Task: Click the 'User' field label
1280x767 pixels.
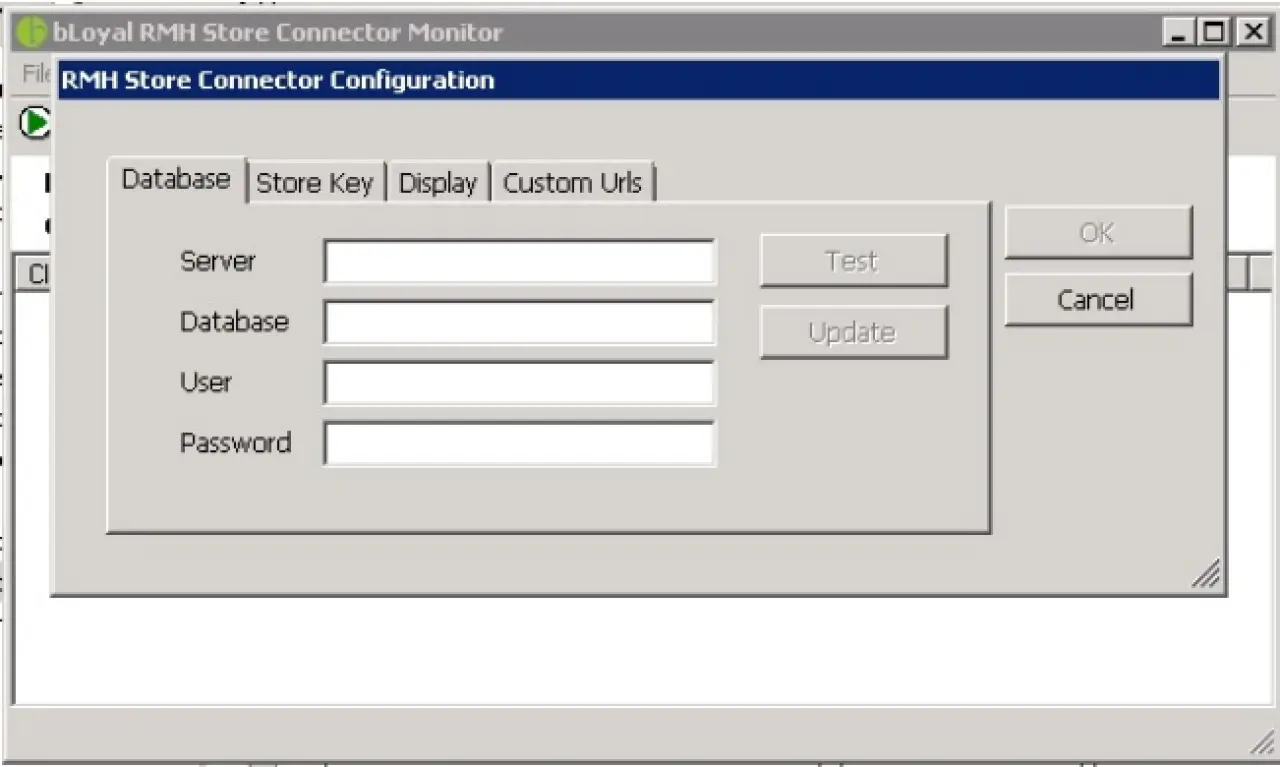Action: click(x=206, y=382)
